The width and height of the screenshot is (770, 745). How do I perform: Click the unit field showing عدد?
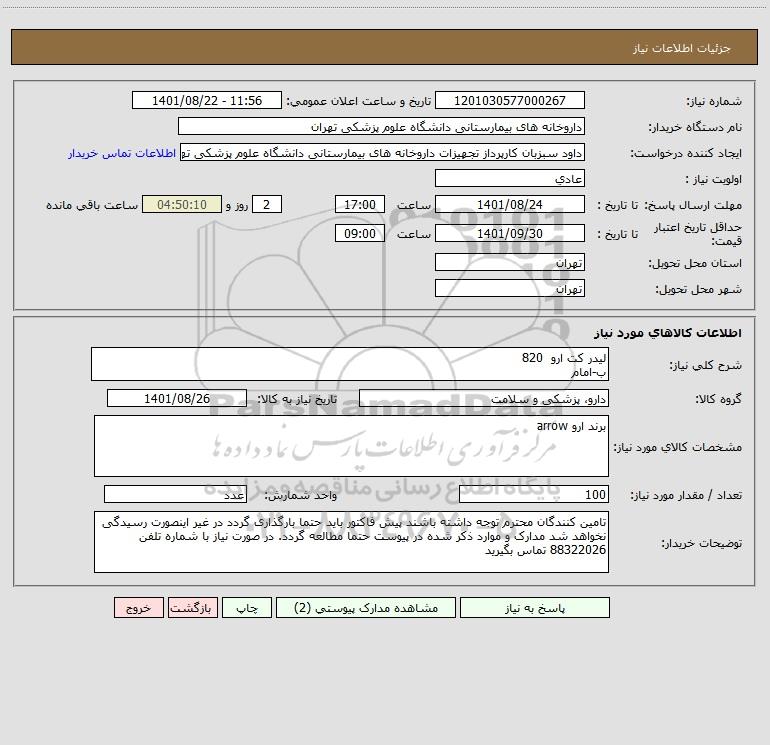click(175, 495)
